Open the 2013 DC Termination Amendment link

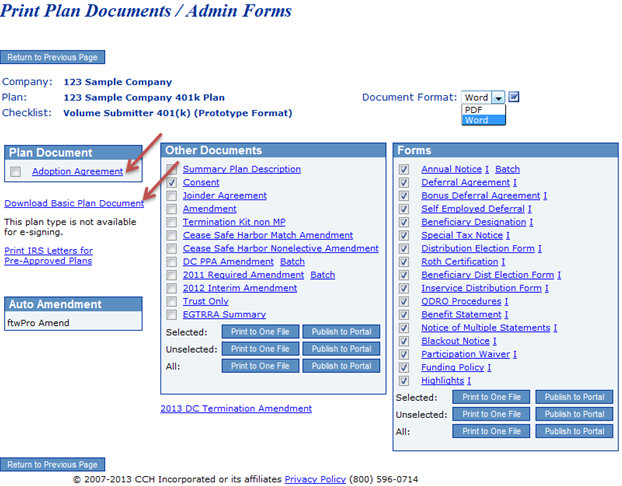tap(236, 408)
